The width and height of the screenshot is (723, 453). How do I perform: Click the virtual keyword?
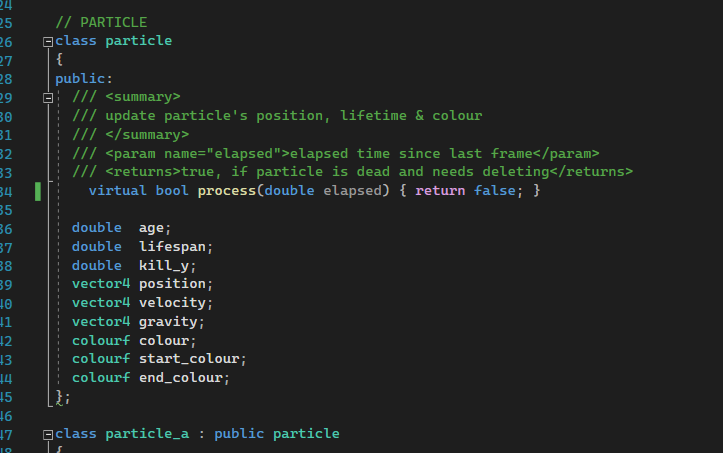click(x=117, y=191)
